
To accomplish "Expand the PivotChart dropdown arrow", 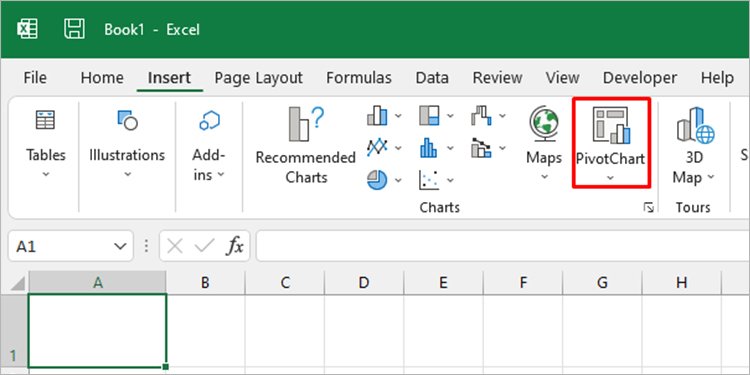I will 610,178.
